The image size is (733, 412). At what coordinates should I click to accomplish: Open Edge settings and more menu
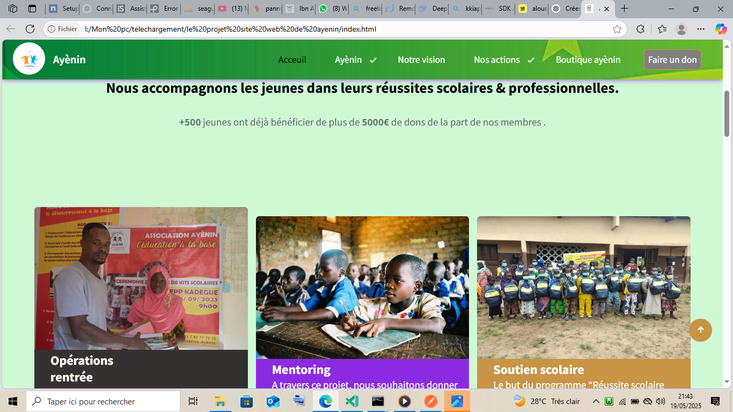(700, 29)
